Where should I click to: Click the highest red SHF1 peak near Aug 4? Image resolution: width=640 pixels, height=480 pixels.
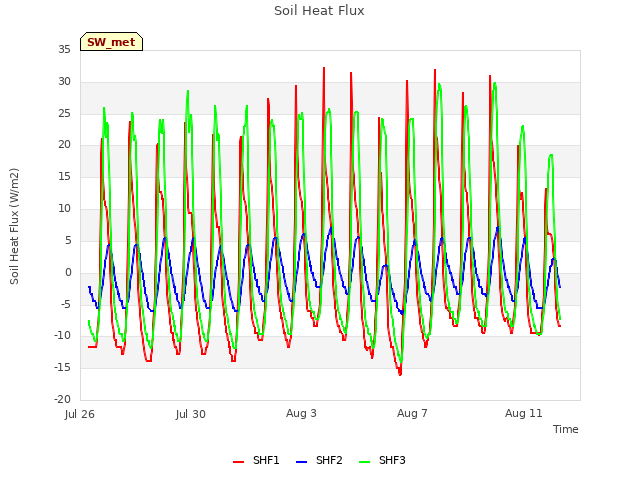click(324, 68)
